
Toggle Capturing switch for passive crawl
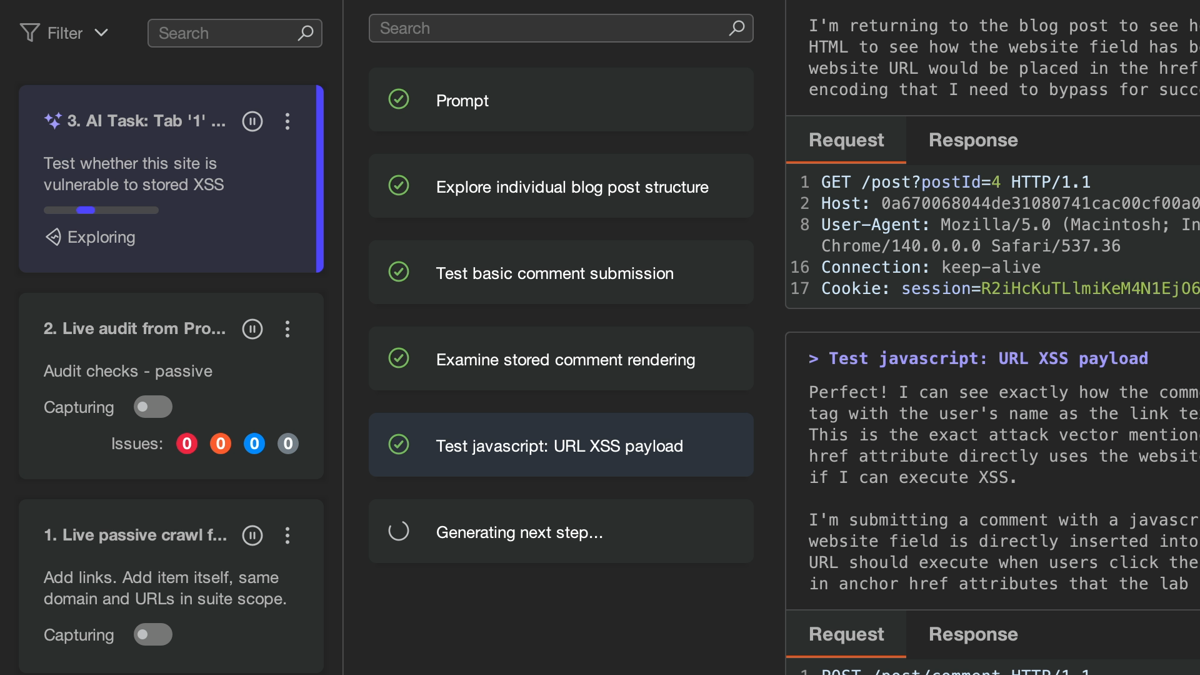tap(153, 635)
